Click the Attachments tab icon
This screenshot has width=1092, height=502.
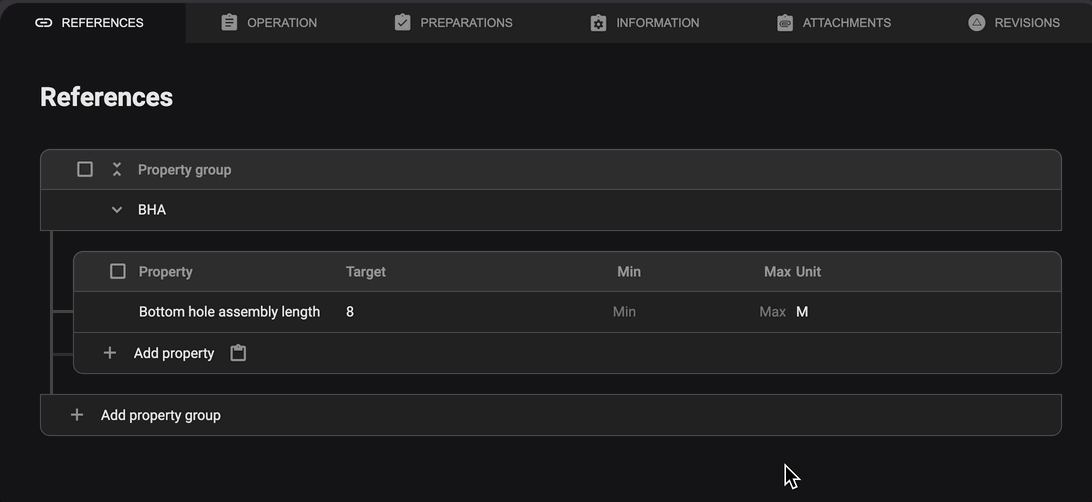[785, 23]
